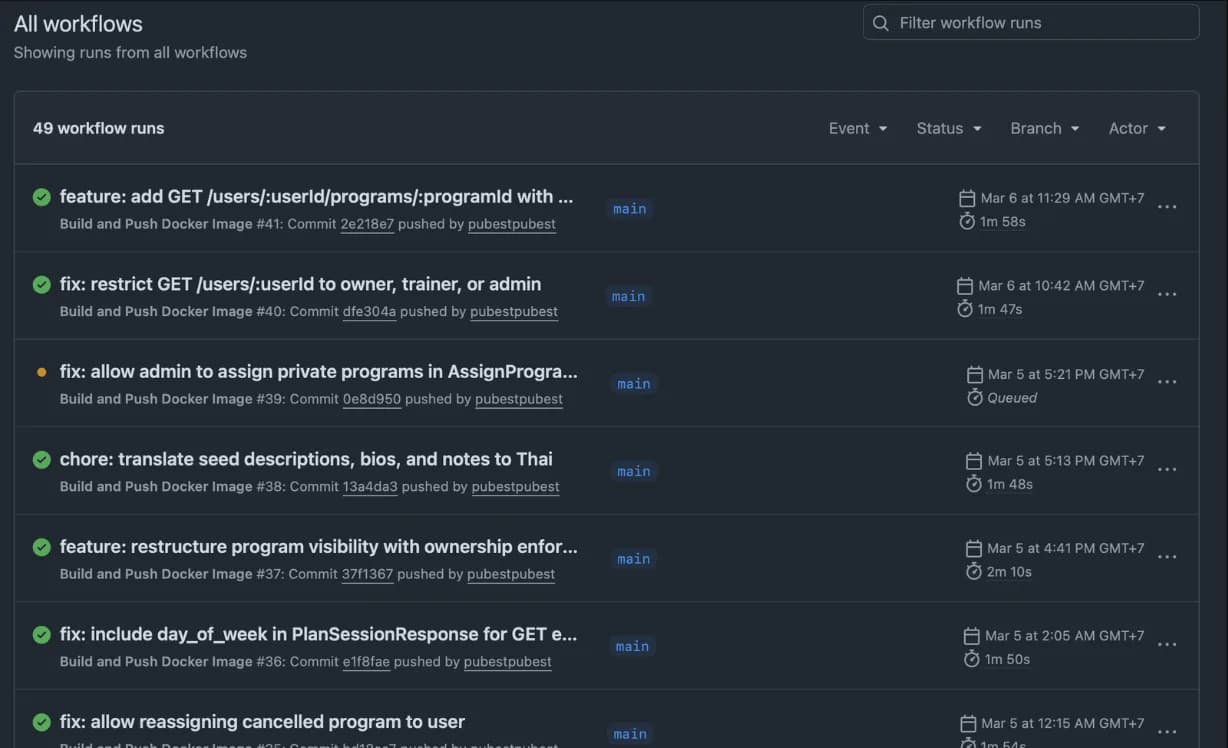
Task: Open three-dot menu for run #37
Action: click(1167, 557)
